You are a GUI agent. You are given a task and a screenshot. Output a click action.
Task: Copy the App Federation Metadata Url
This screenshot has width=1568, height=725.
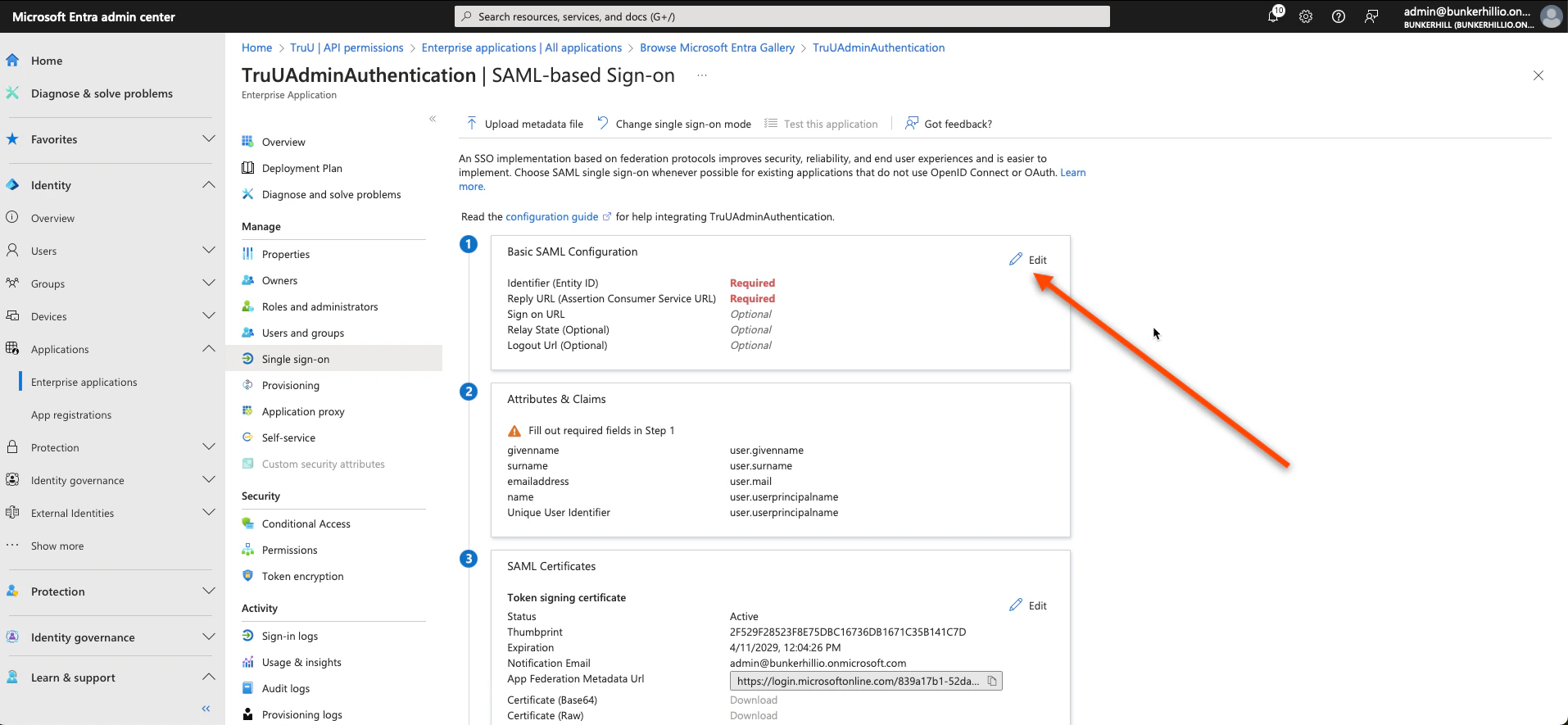992,681
